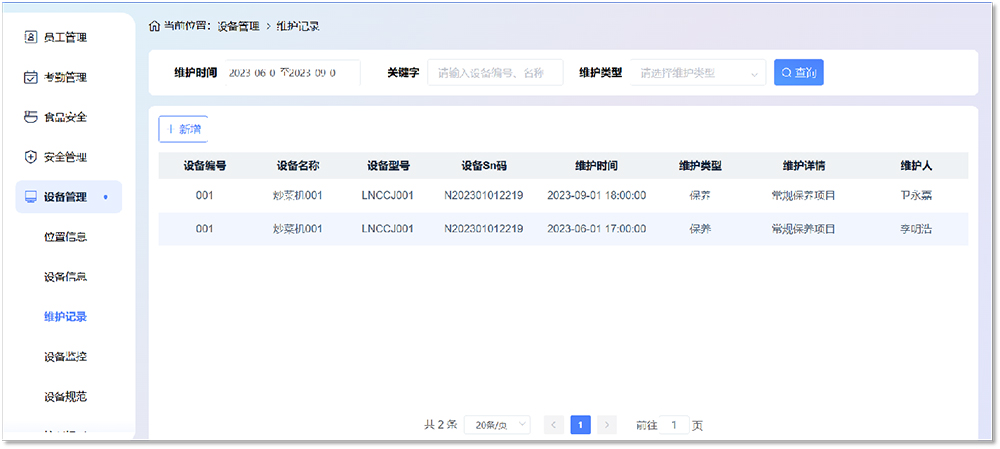Click LNCCJ001 in the 2023-09-01 row
The height and width of the screenshot is (449, 1000).
tap(388, 195)
